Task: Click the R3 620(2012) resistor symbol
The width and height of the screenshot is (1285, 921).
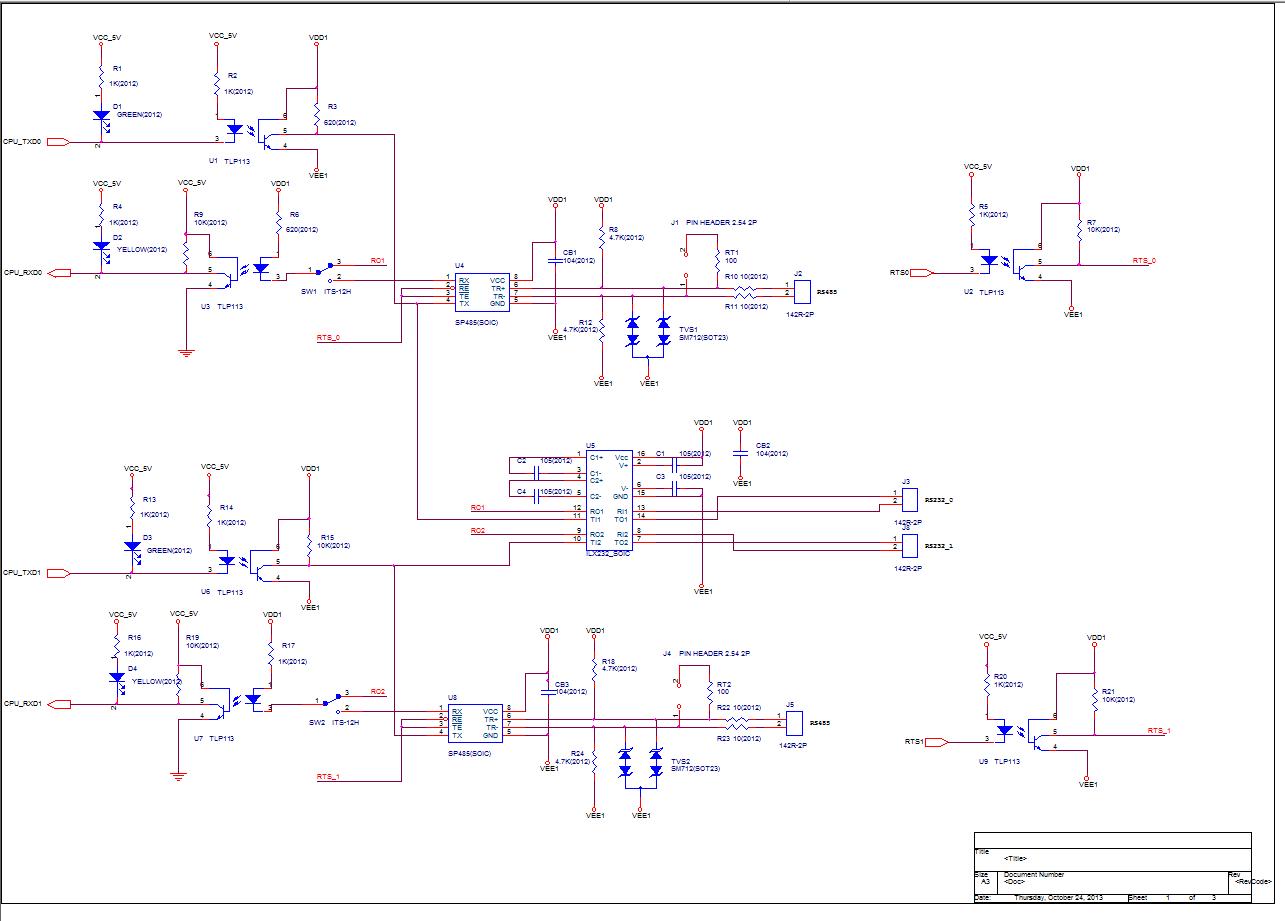Action: point(316,112)
